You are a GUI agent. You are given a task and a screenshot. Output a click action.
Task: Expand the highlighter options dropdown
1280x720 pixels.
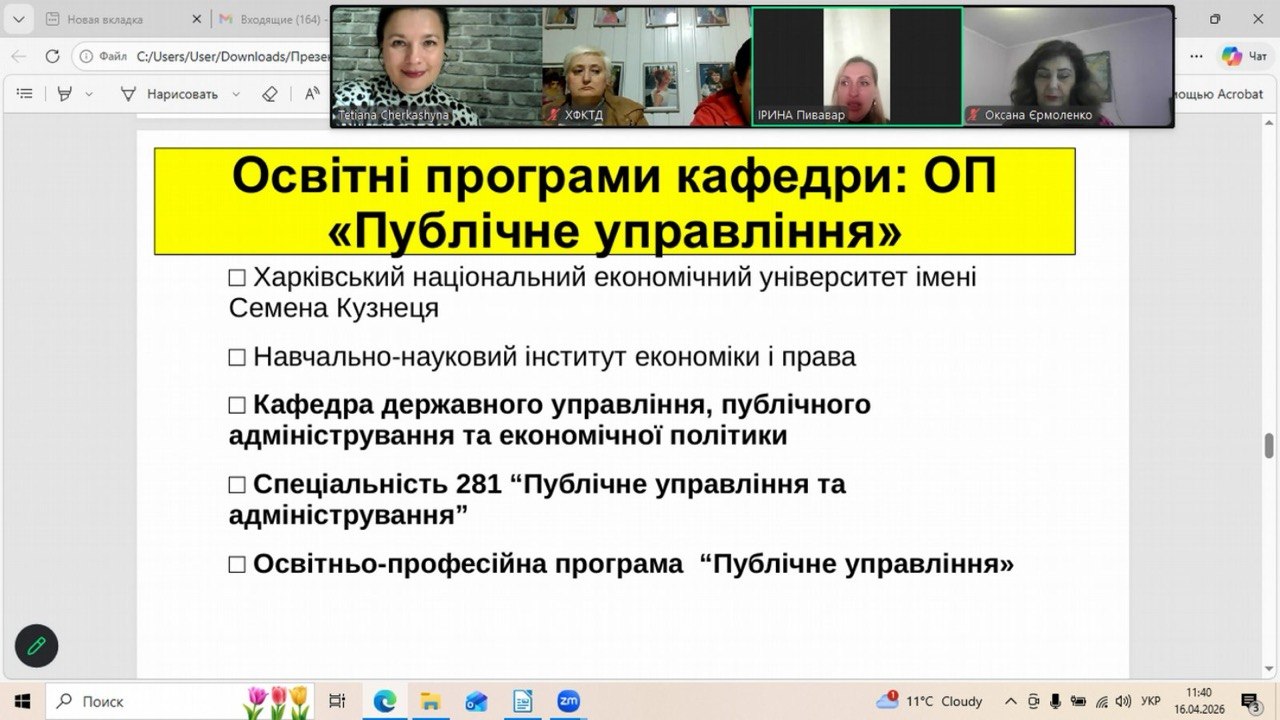pos(89,94)
